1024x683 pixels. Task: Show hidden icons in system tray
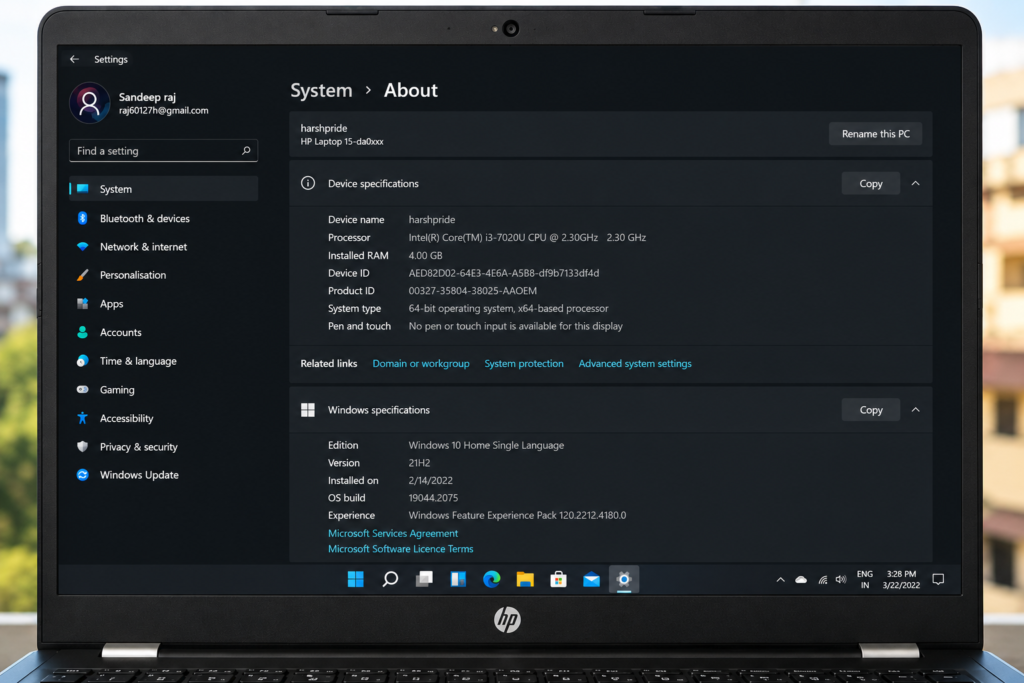[780, 580]
